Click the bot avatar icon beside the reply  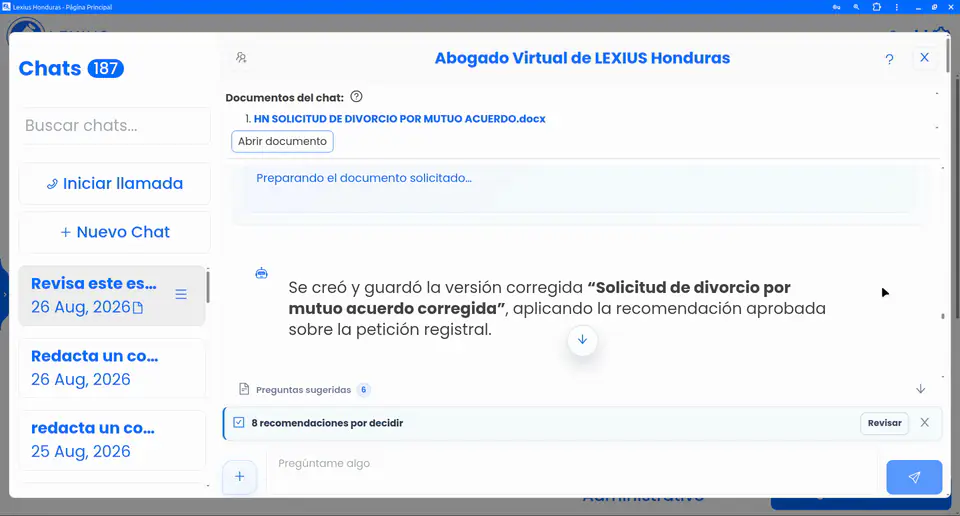pos(261,273)
